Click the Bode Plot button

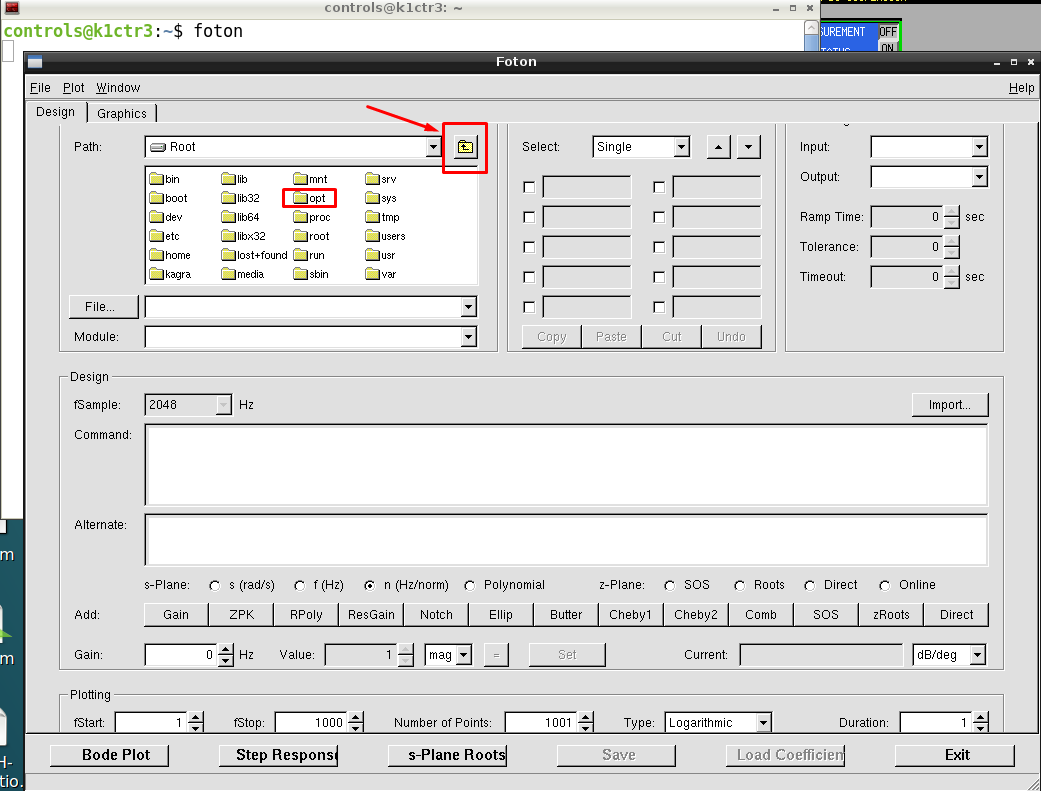click(109, 755)
